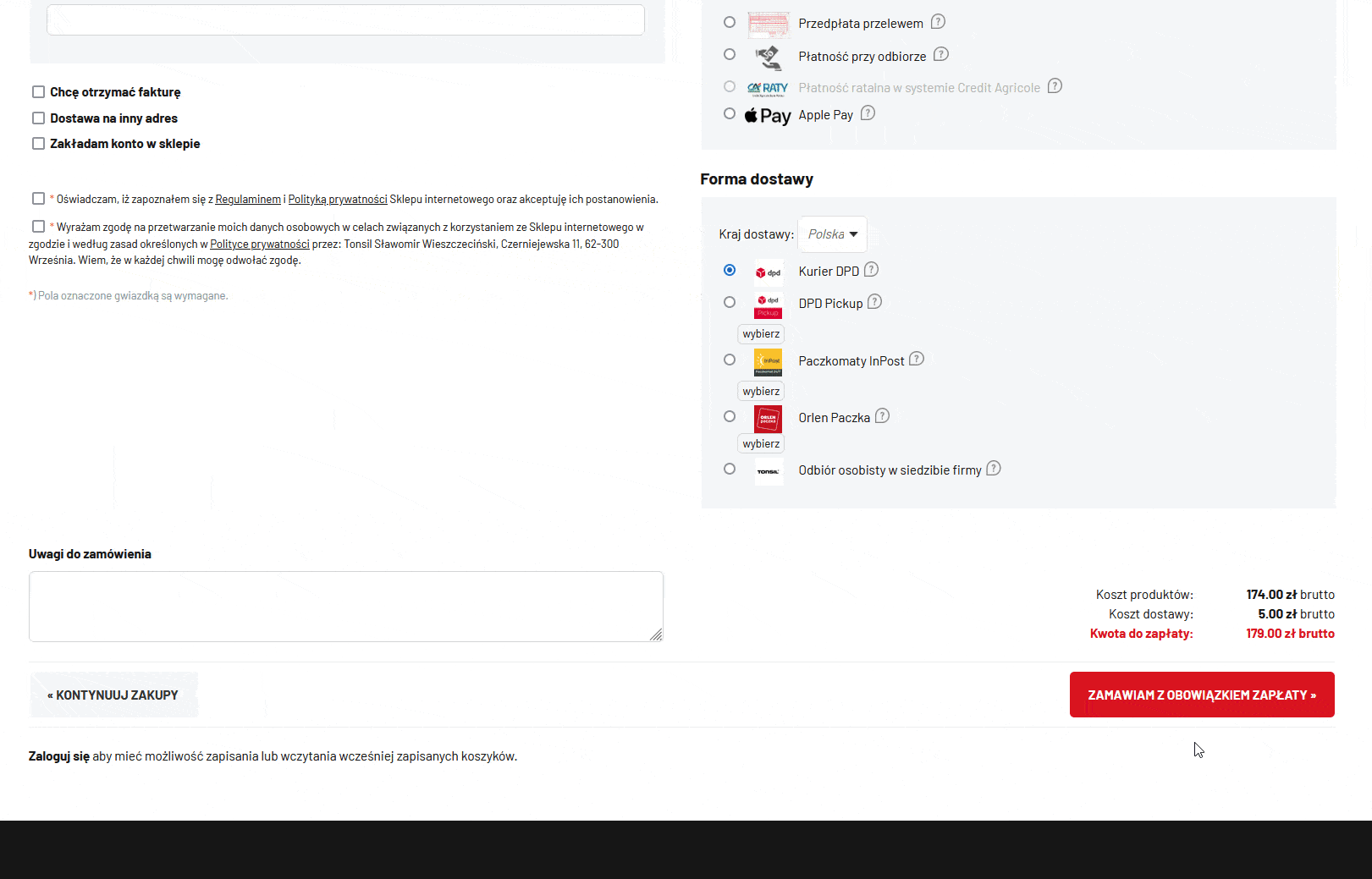
Task: Click the Uwagi do zamówienia text area
Action: [x=345, y=607]
